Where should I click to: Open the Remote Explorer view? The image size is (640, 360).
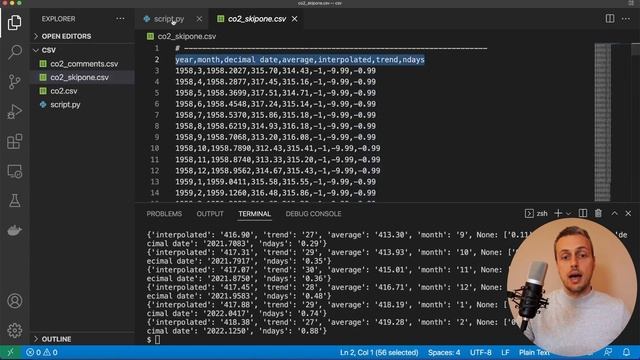click(x=15, y=171)
